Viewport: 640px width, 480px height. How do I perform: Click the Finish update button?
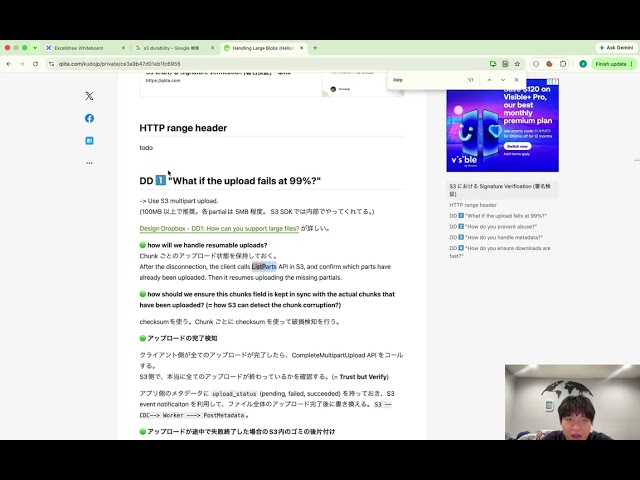(614, 64)
